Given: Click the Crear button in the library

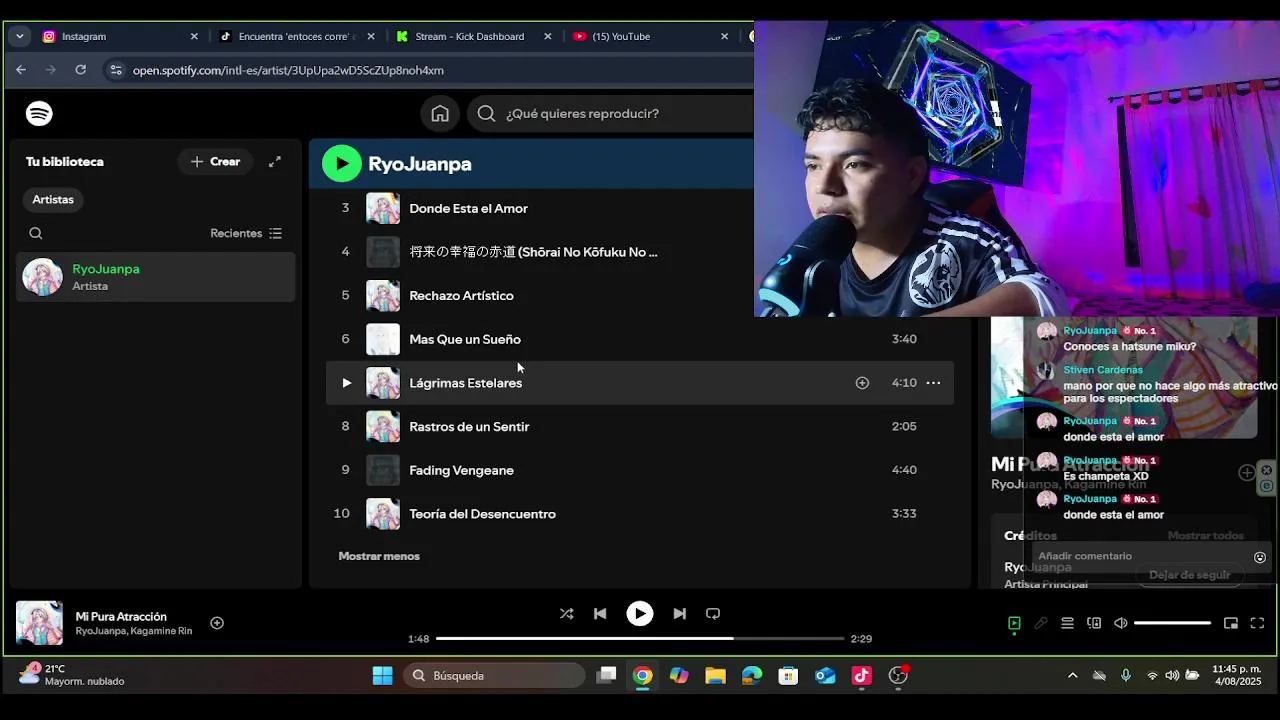Looking at the screenshot, I should [x=215, y=161].
